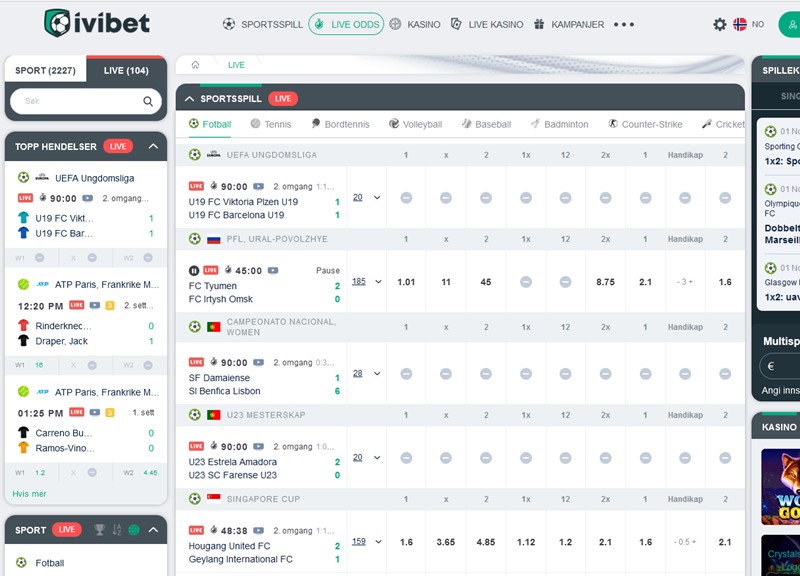
Task: Click the video icon for Hougang United match
Action: [x=259, y=530]
